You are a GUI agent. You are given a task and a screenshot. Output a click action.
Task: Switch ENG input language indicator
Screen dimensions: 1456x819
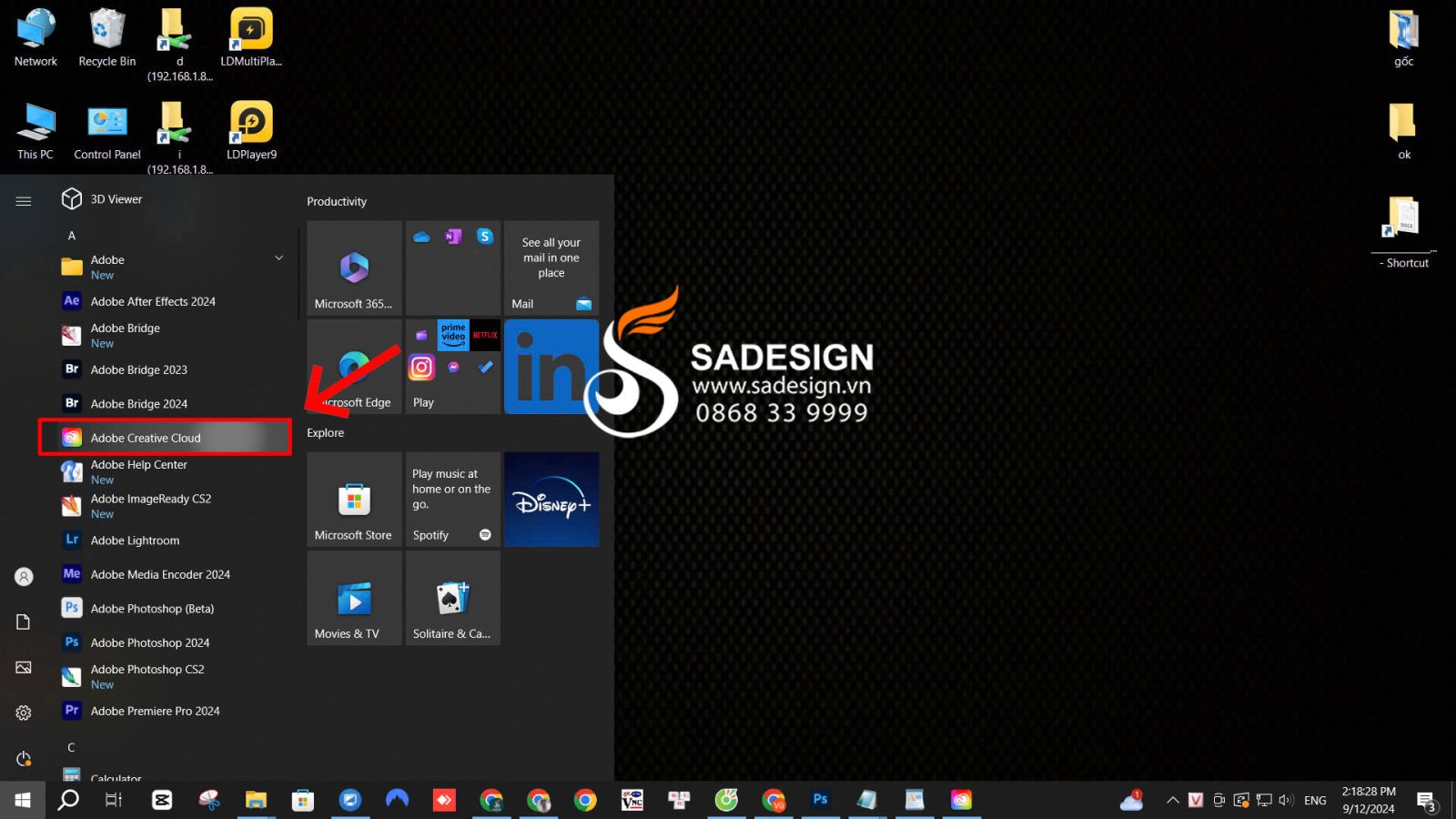(1315, 800)
